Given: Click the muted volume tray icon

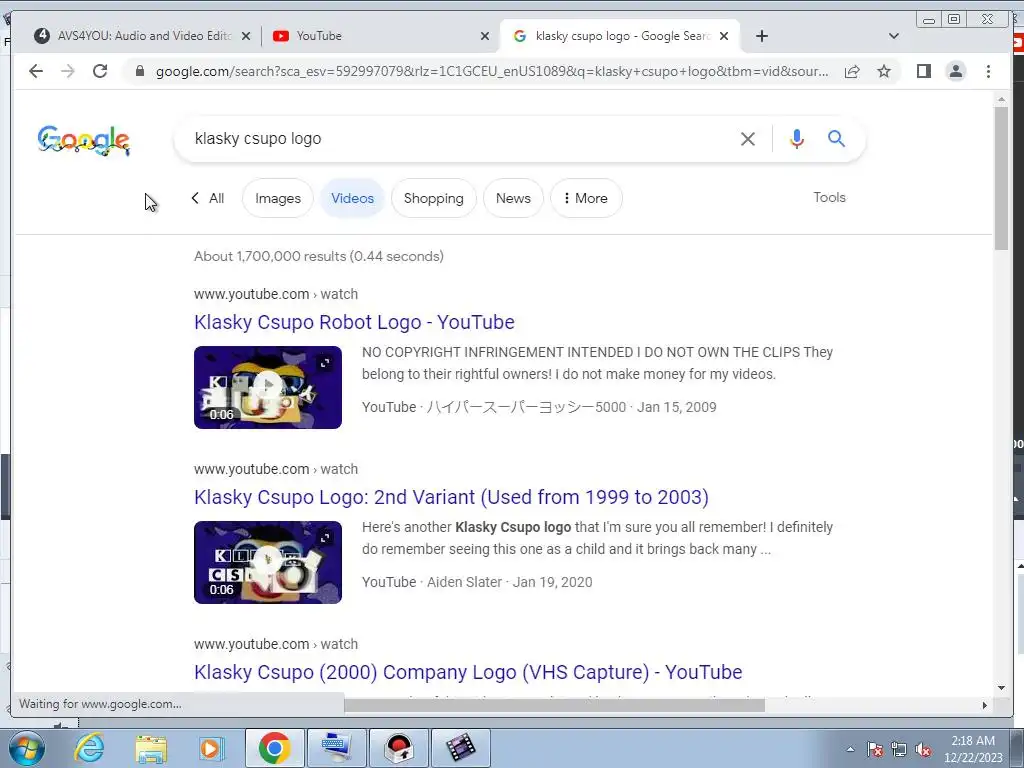Looking at the screenshot, I should [923, 750].
